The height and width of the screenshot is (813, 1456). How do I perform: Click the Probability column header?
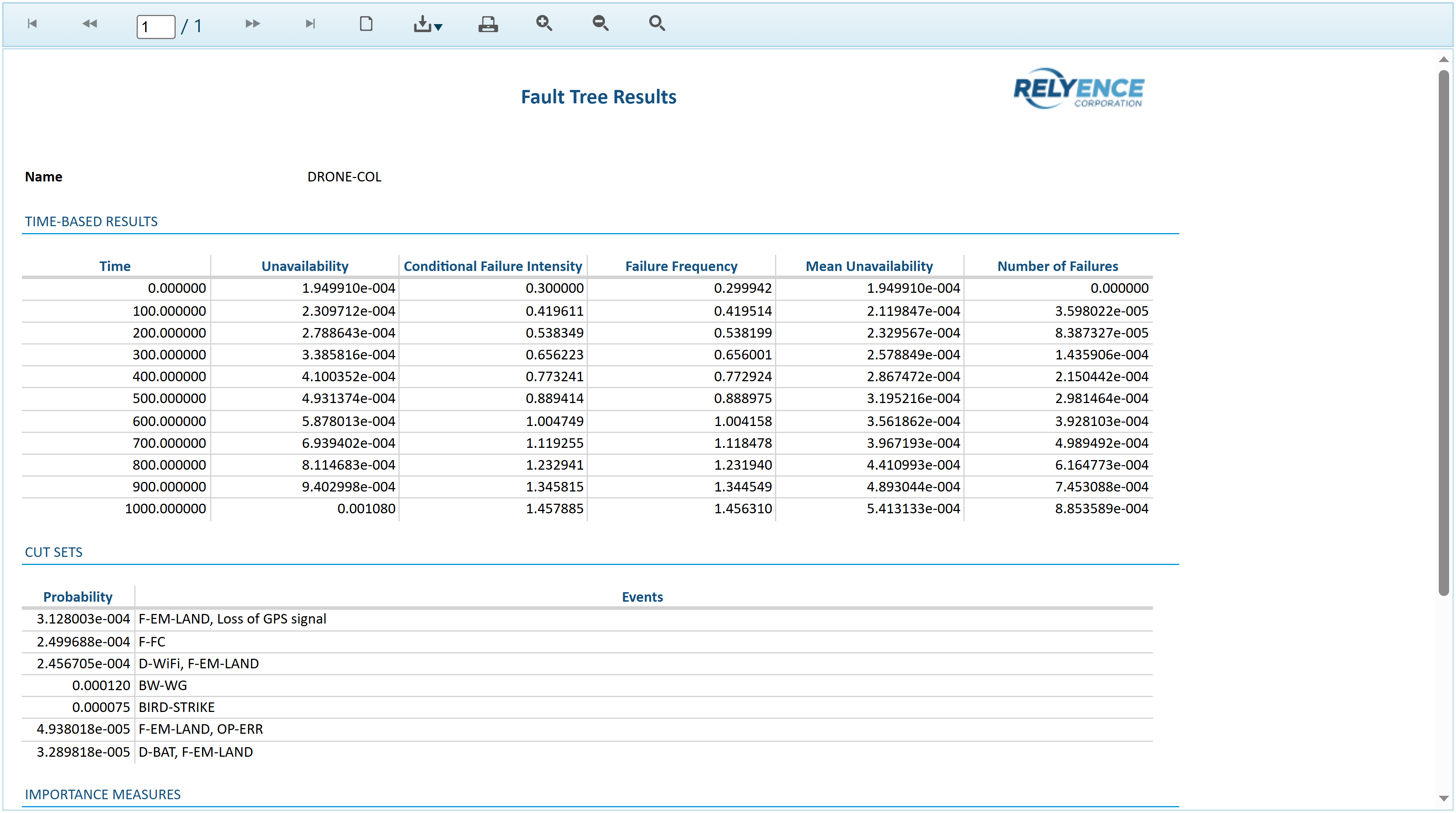[78, 597]
